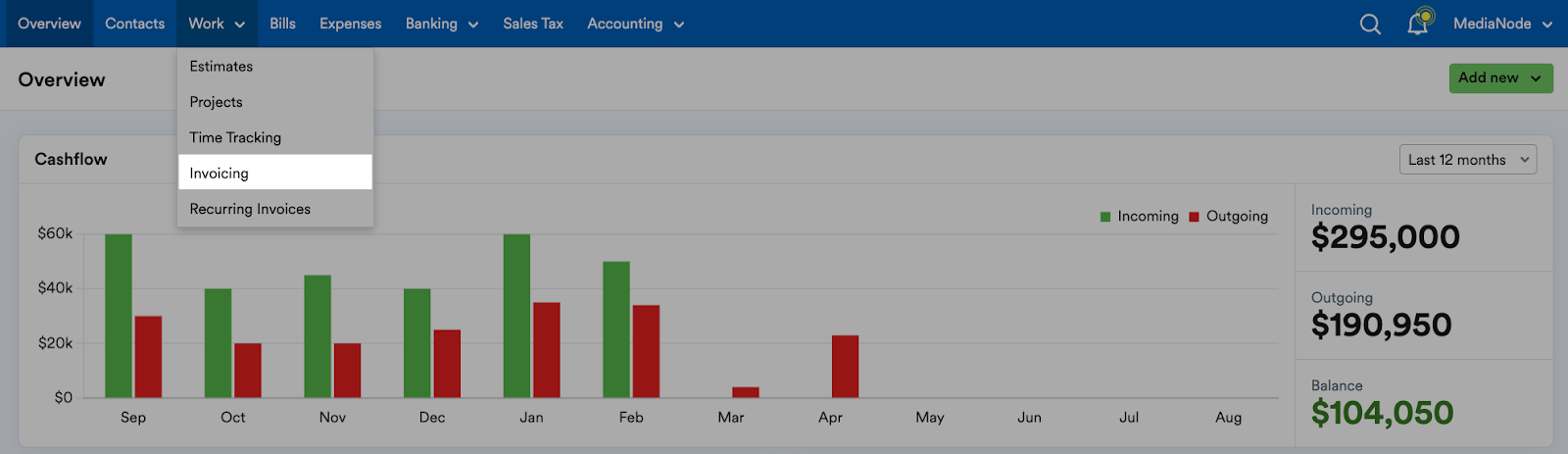Collapse the Work menu
1568x454 pixels.
click(217, 24)
